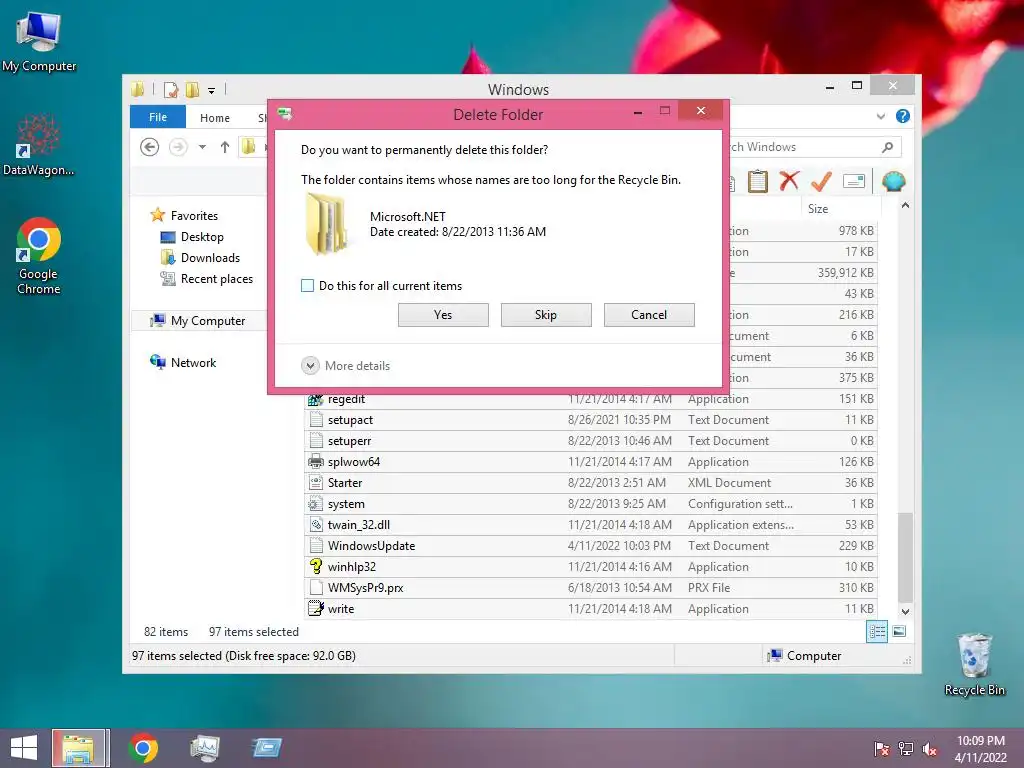Click Yes to delete folder
The height and width of the screenshot is (768, 1024).
[443, 315]
